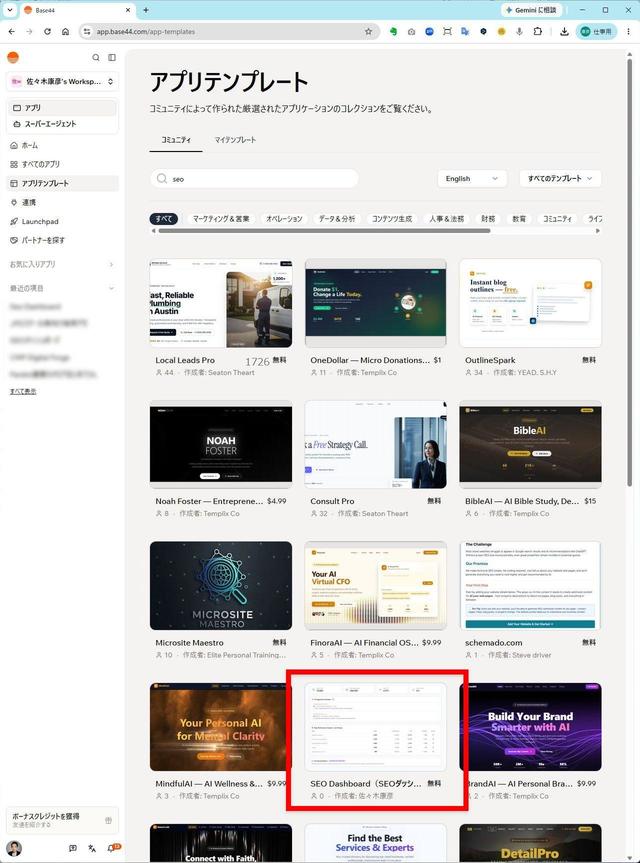The height and width of the screenshot is (863, 640).
Task: Filter by 財務 category chip
Action: (x=488, y=219)
